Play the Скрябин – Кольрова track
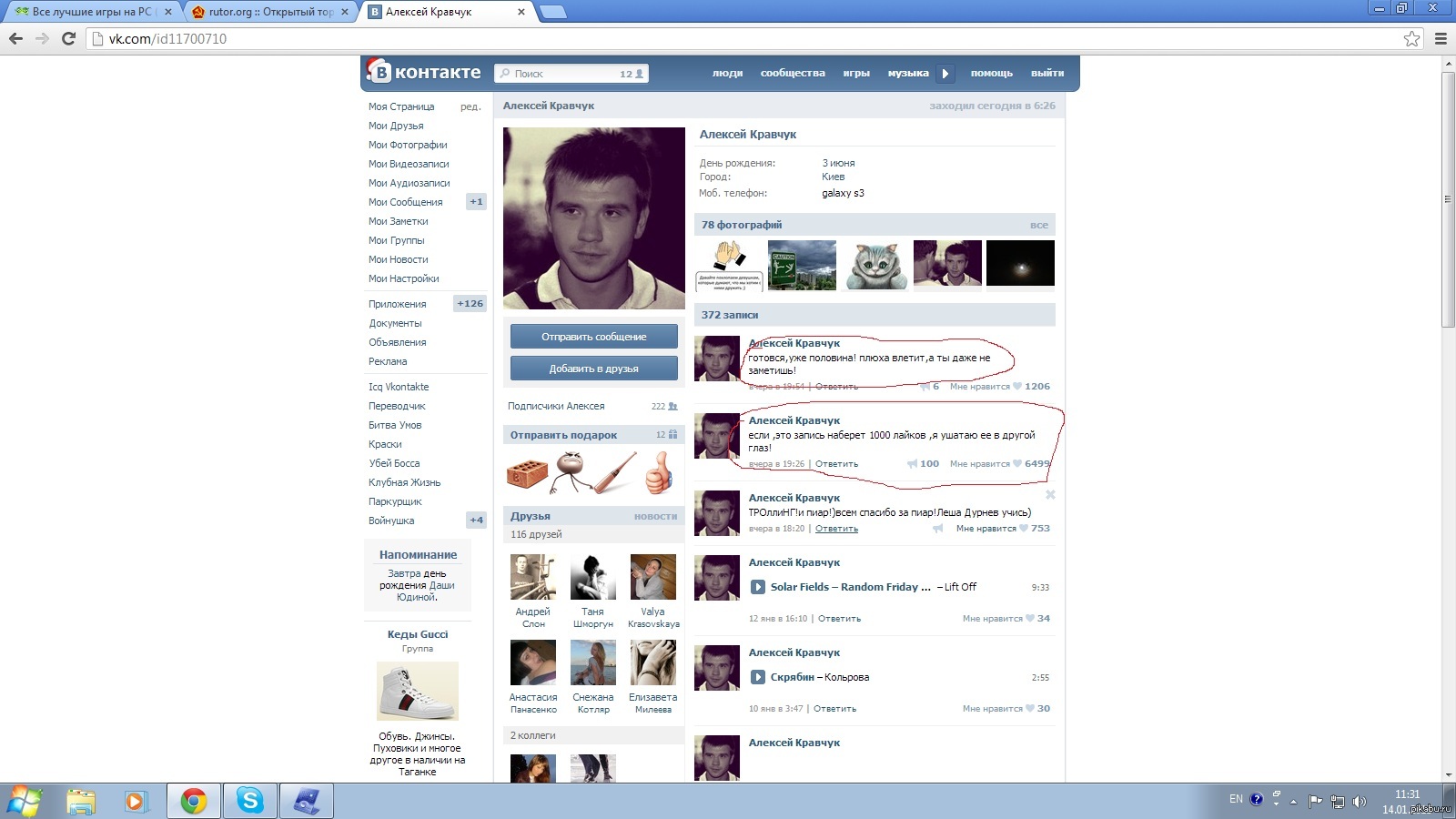Viewport: 1456px width, 819px height. (x=757, y=677)
